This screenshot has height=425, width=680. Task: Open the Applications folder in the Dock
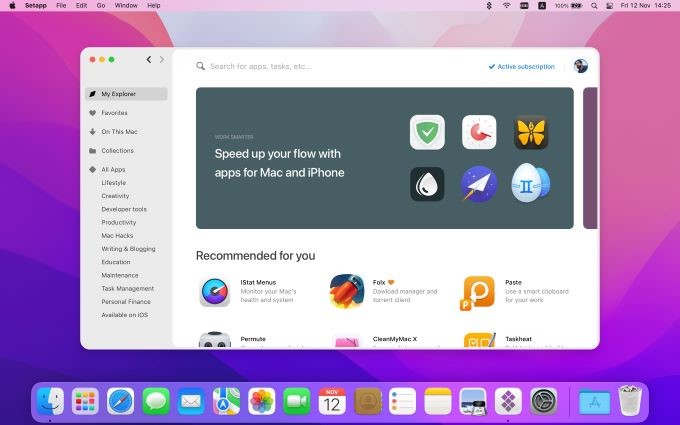[595, 402]
